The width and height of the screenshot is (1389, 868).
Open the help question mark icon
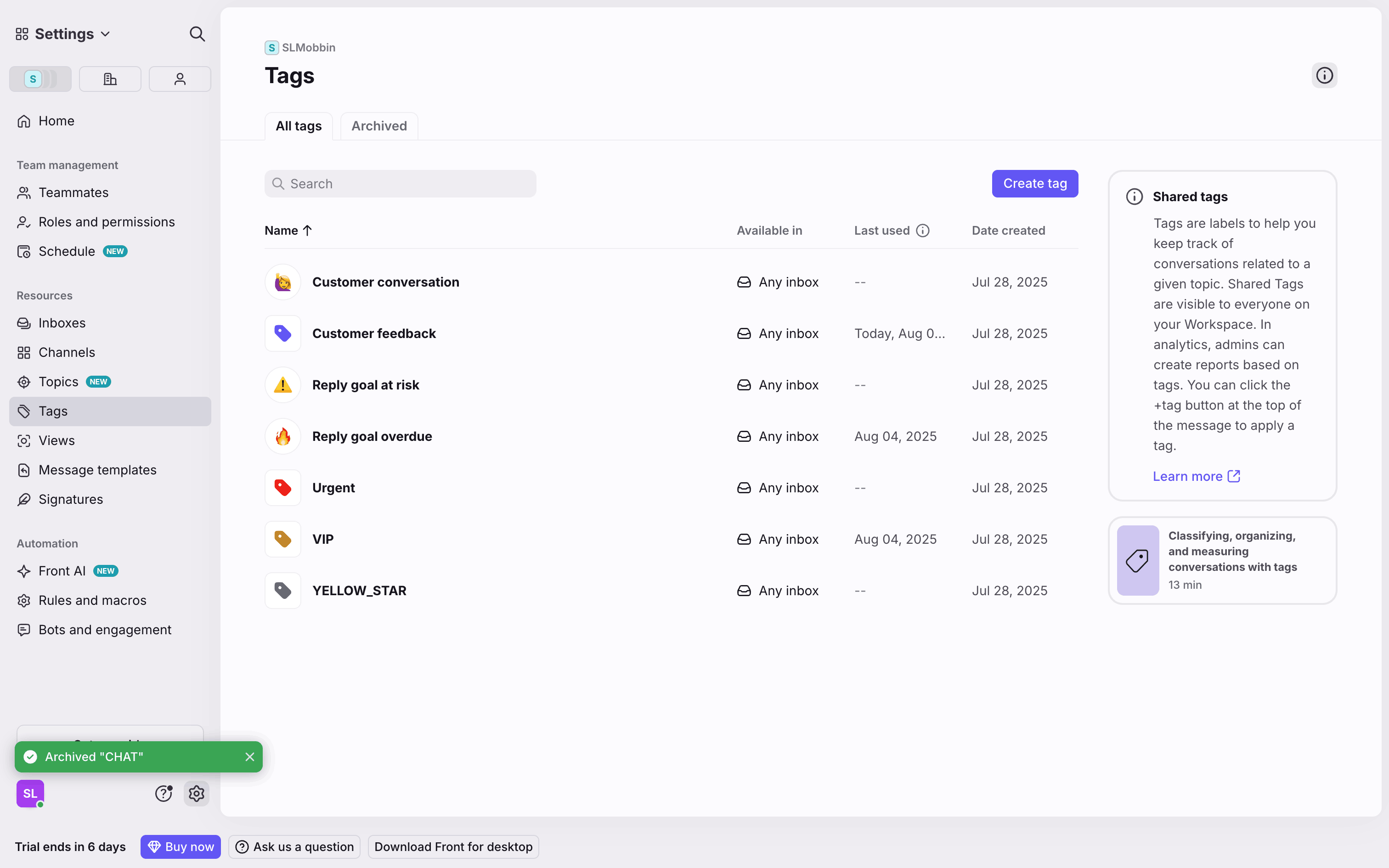click(164, 794)
